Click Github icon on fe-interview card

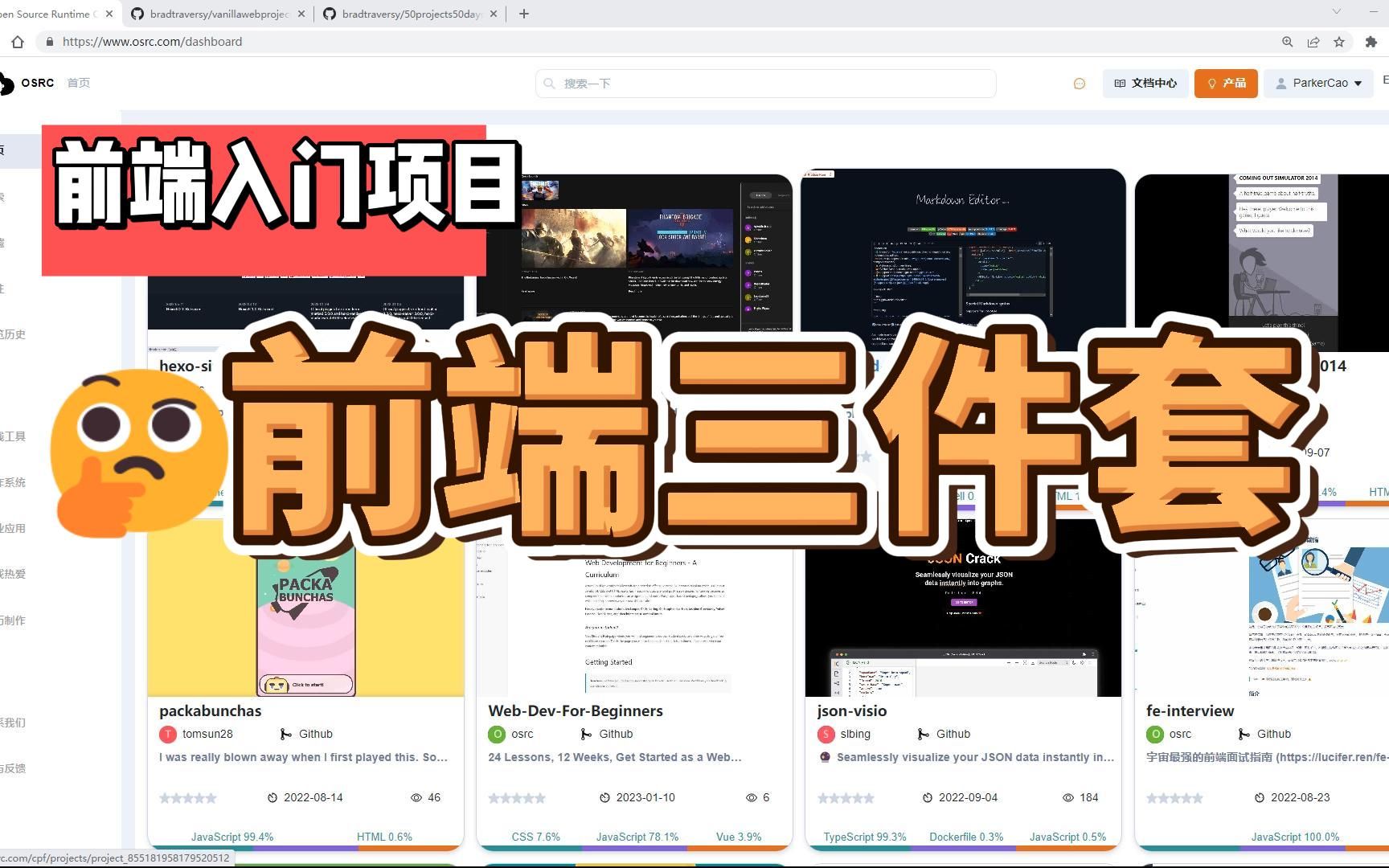(x=1244, y=734)
